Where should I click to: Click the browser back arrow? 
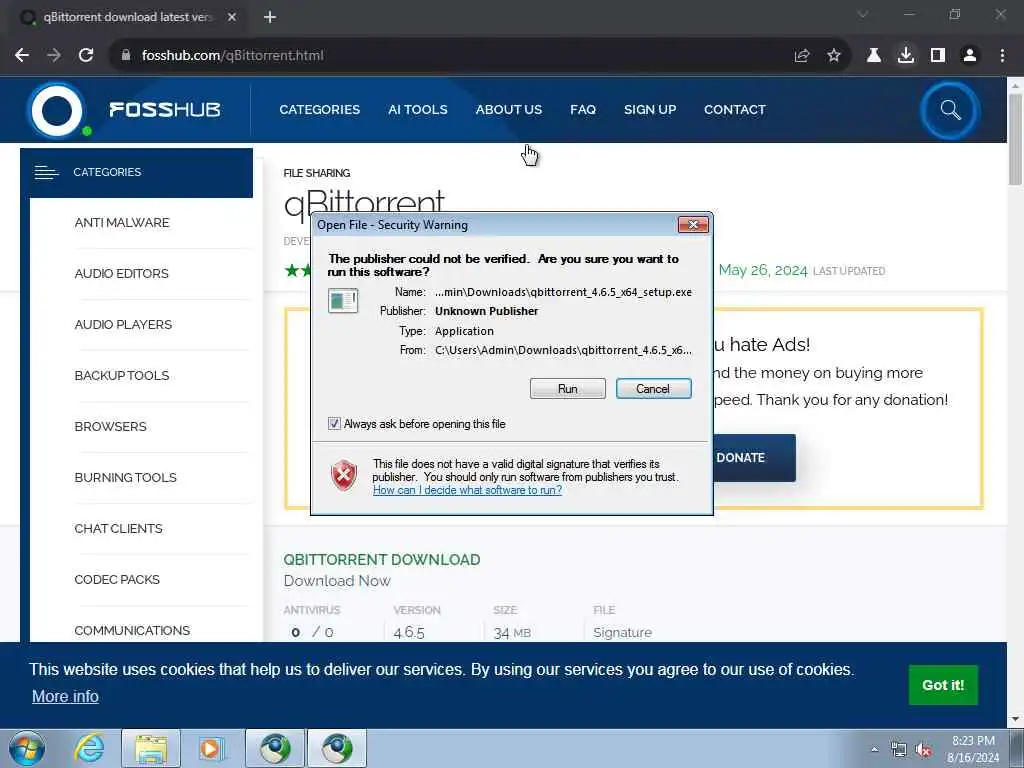(x=22, y=56)
